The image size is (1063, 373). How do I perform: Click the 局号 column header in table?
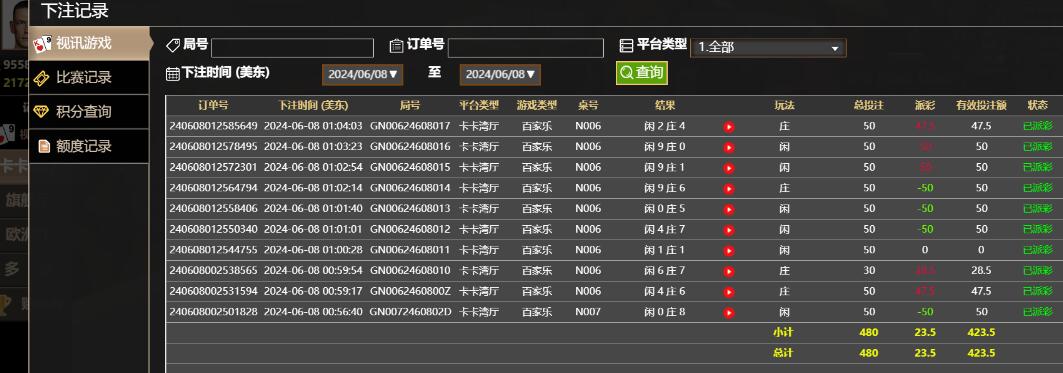(410, 105)
